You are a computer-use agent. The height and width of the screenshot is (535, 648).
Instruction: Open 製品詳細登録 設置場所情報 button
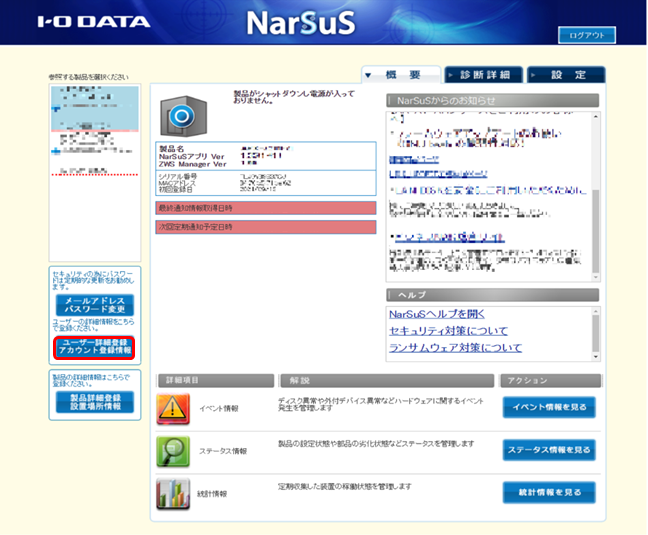95,402
